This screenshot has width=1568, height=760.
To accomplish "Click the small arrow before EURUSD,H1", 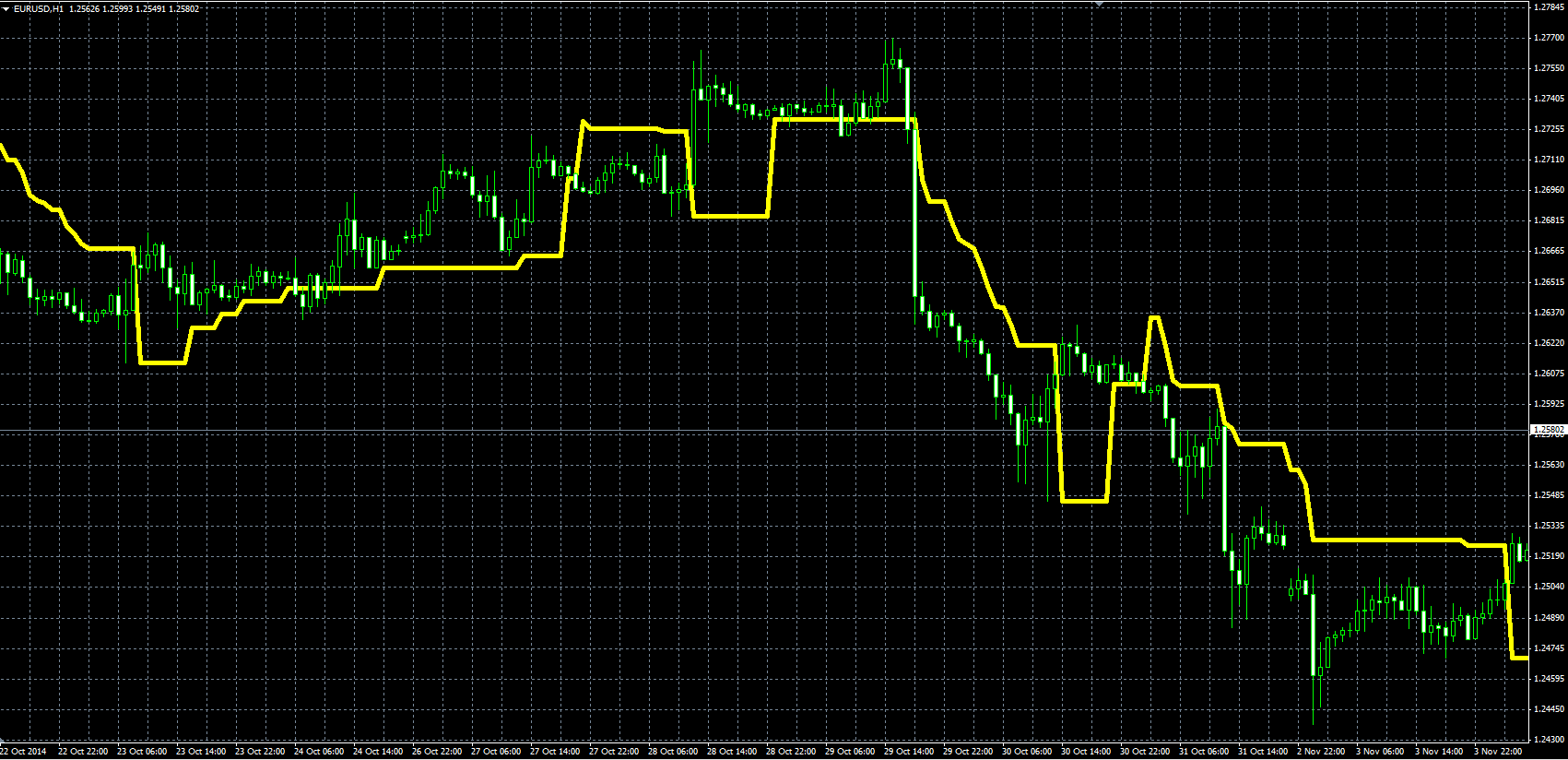I will pos(6,8).
